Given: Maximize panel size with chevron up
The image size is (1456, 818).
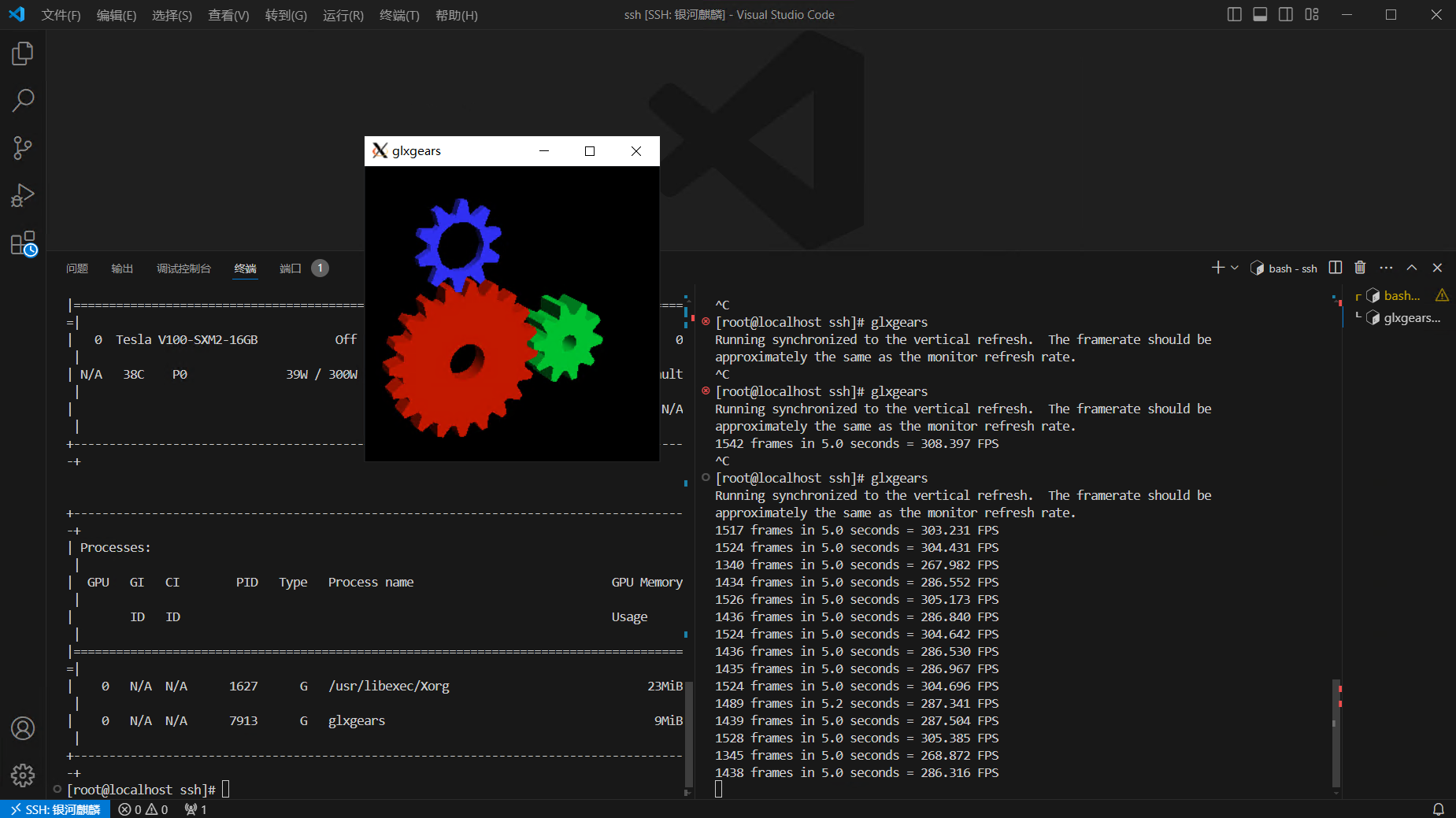Looking at the screenshot, I should (1412, 268).
